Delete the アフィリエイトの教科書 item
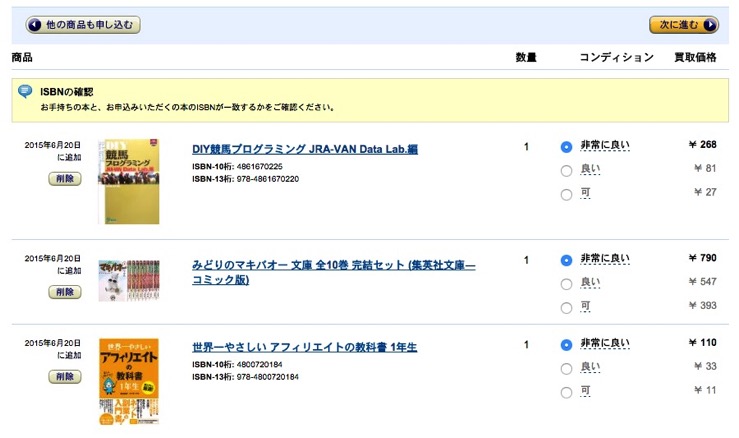 pos(65,376)
